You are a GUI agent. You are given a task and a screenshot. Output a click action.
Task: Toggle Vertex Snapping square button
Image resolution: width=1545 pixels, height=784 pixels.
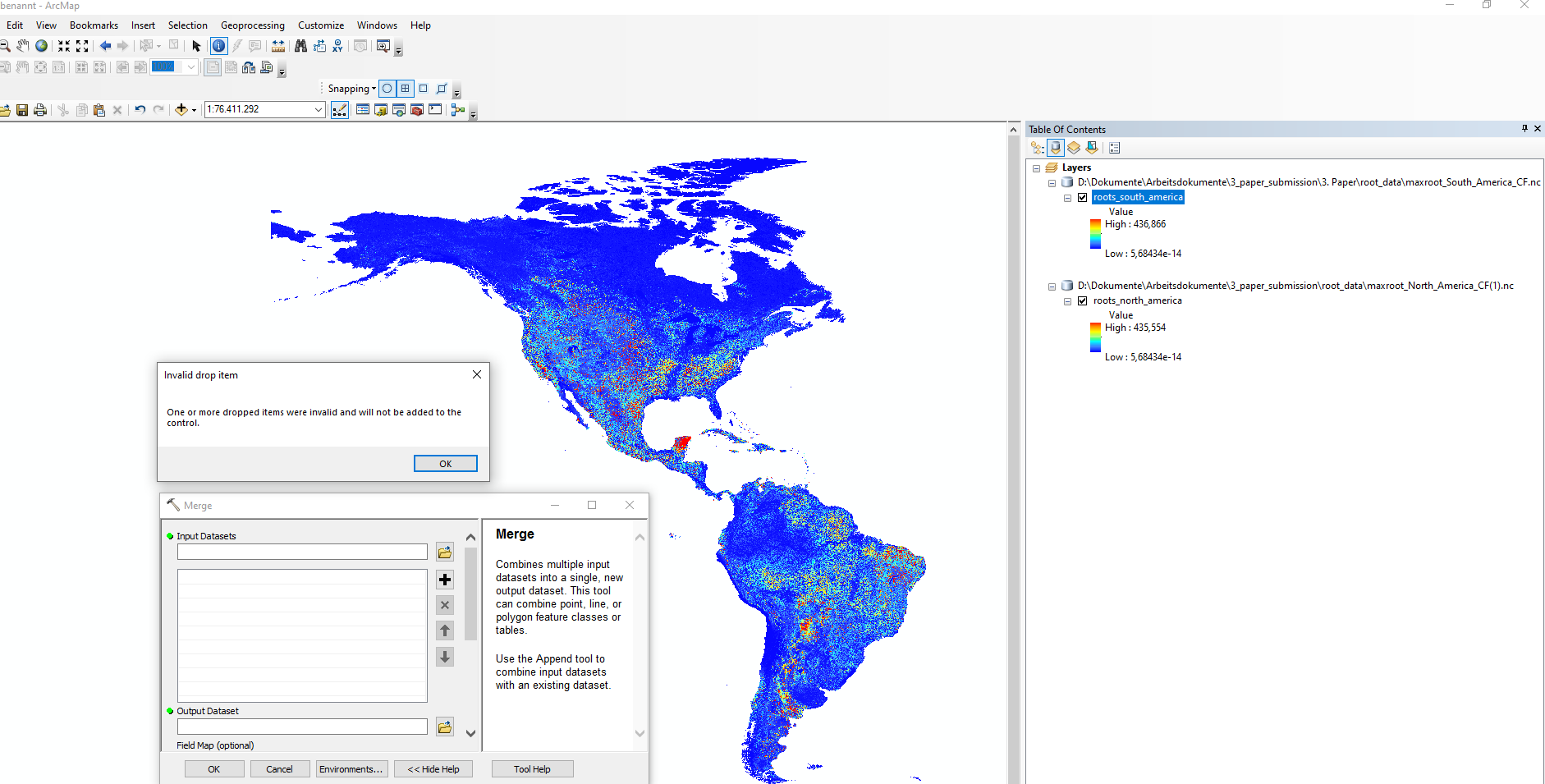(424, 89)
